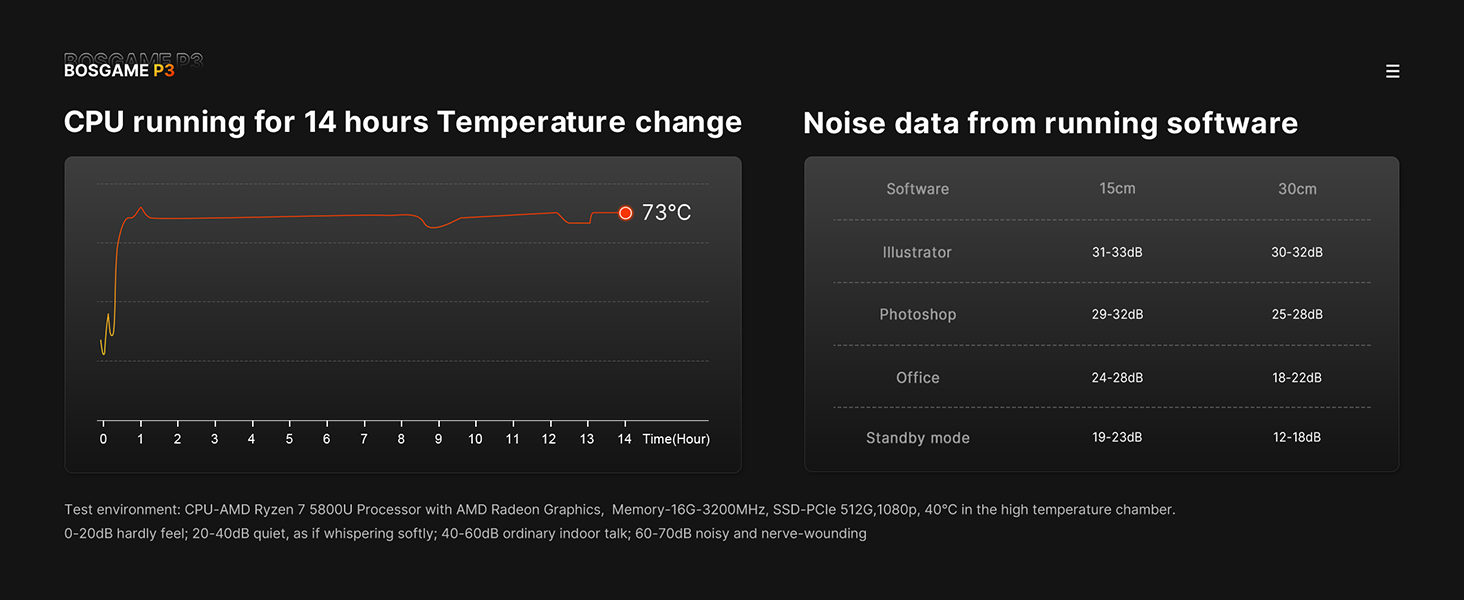The width and height of the screenshot is (1464, 600).
Task: Click the 73°C red data point
Action: click(626, 213)
